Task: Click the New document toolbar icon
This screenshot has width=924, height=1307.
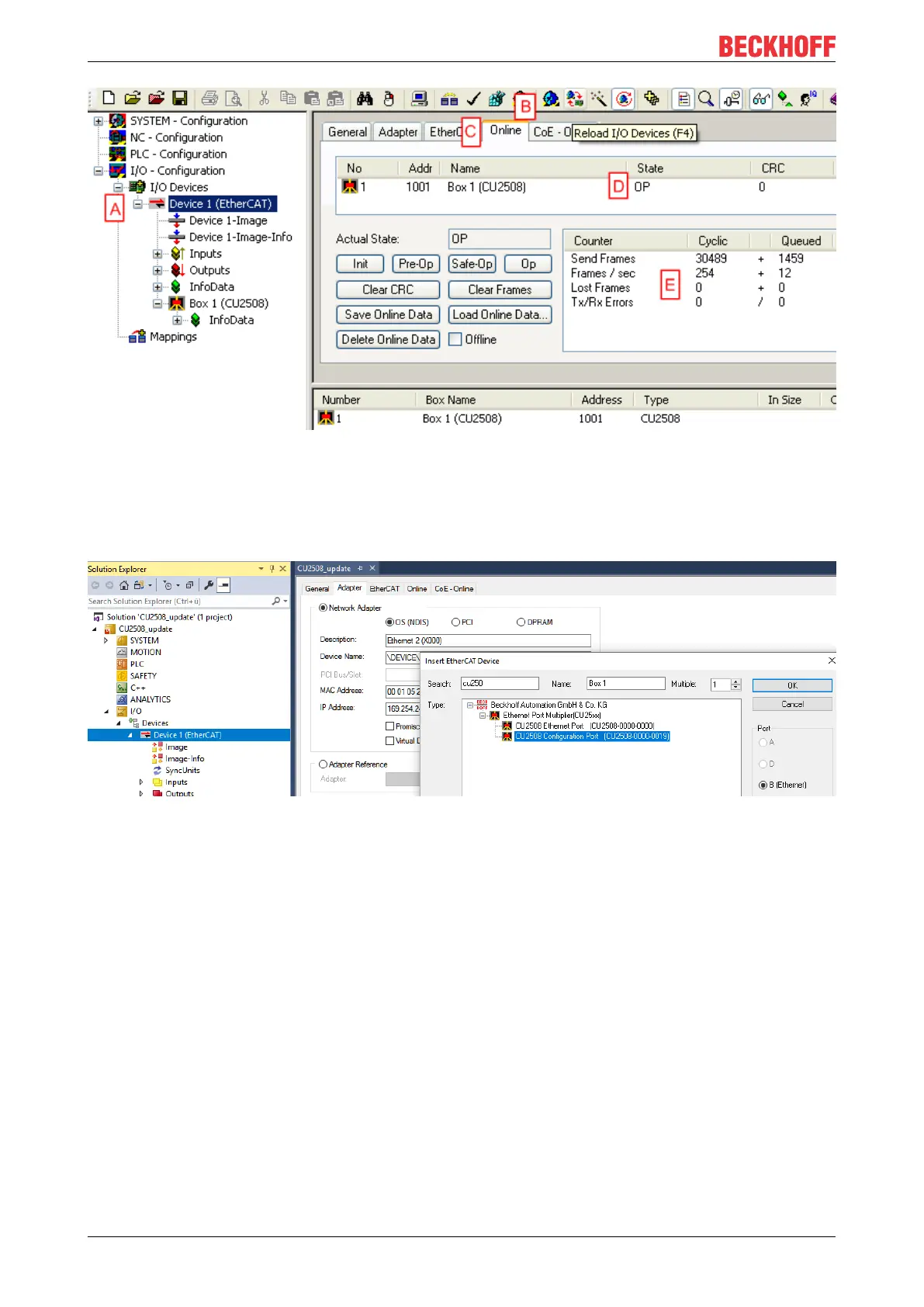Action: [x=109, y=98]
